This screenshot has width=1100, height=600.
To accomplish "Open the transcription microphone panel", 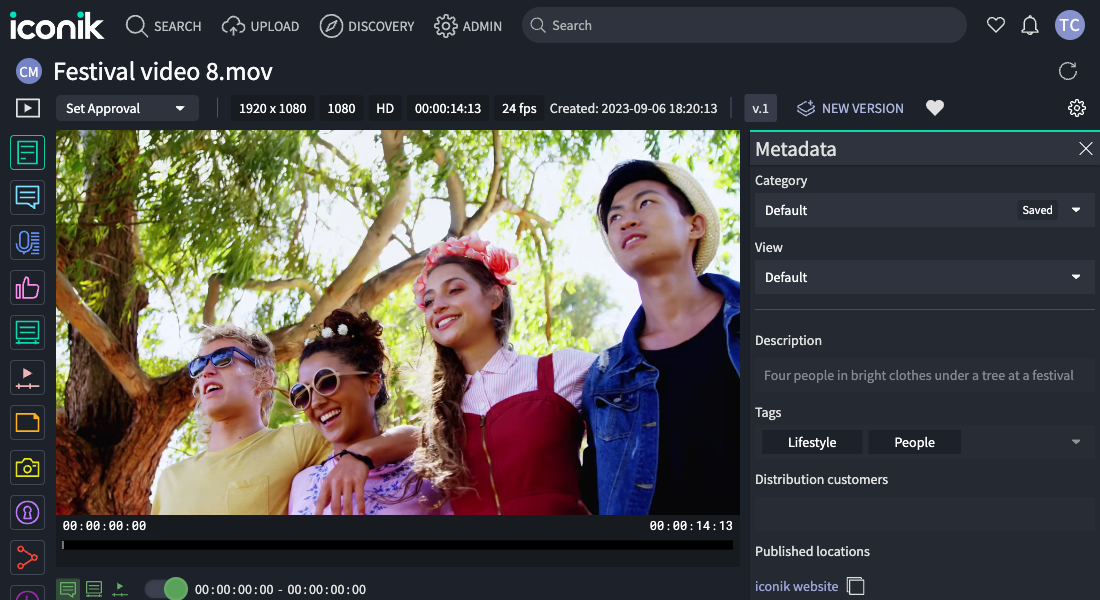I will coord(27,242).
